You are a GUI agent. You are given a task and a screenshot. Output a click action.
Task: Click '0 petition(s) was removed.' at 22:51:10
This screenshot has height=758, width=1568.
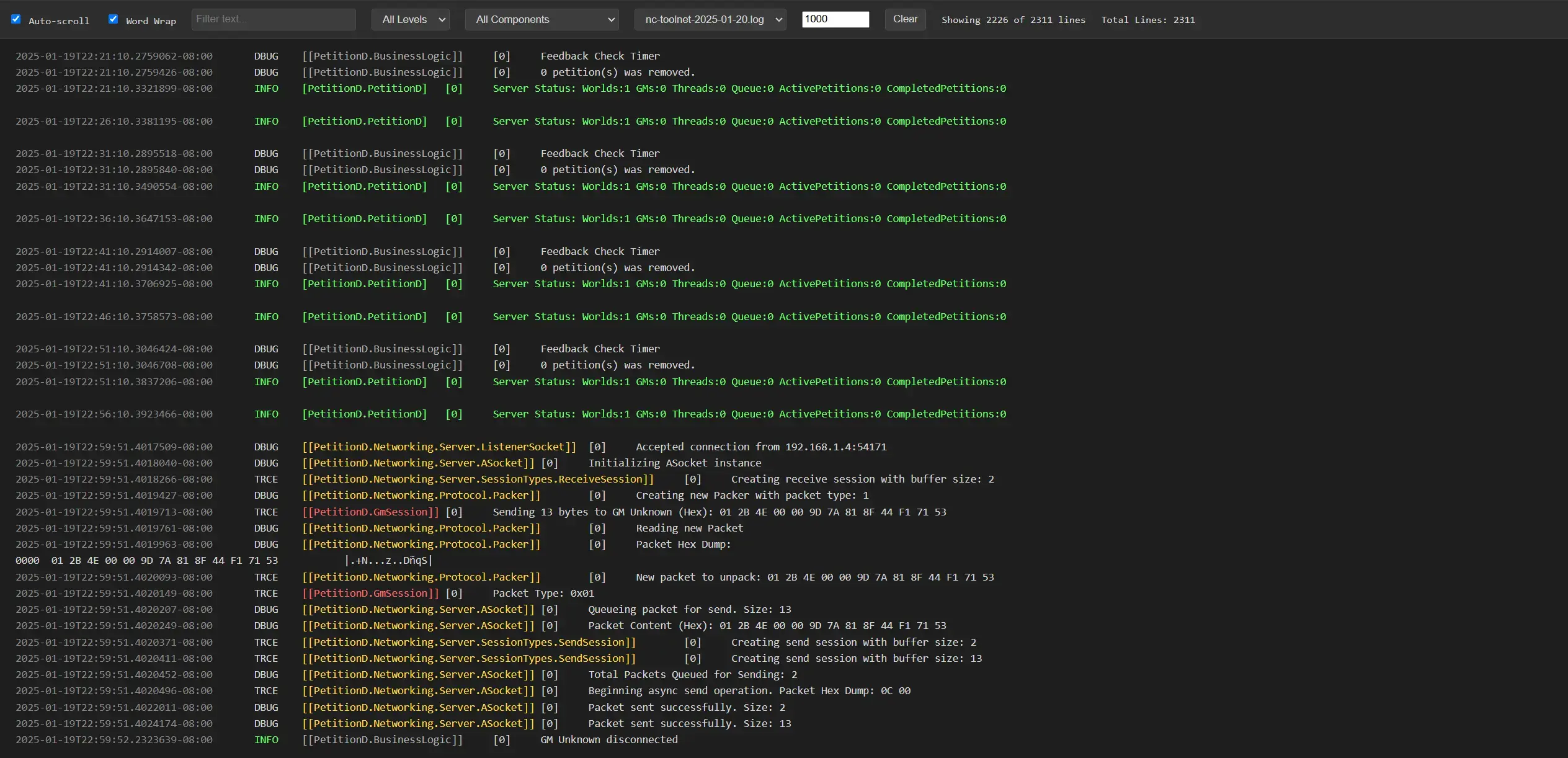pyautogui.click(x=618, y=365)
